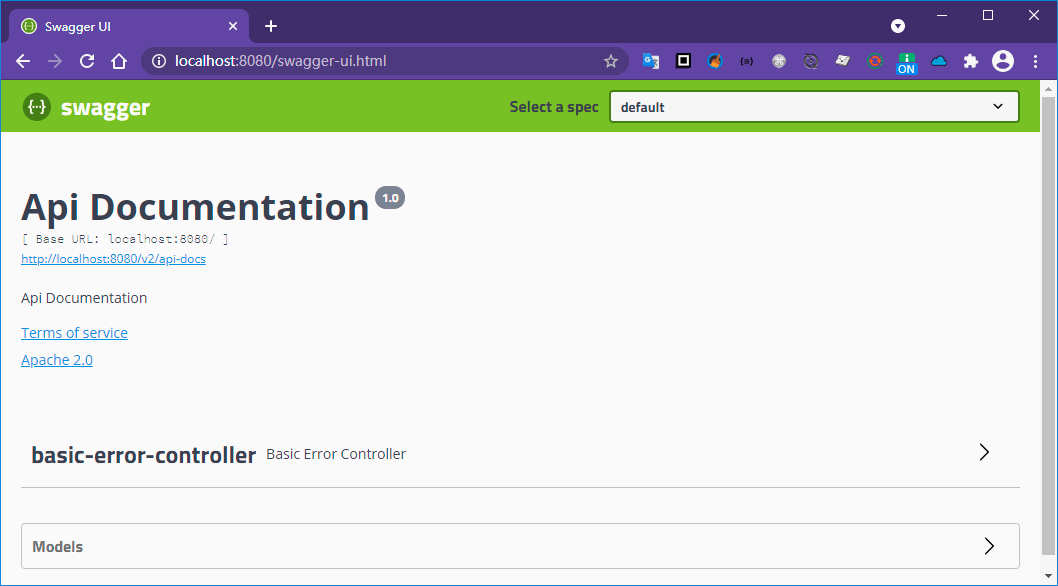Expand the basic-error-controller section arrow
1058x586 pixels.
point(984,452)
